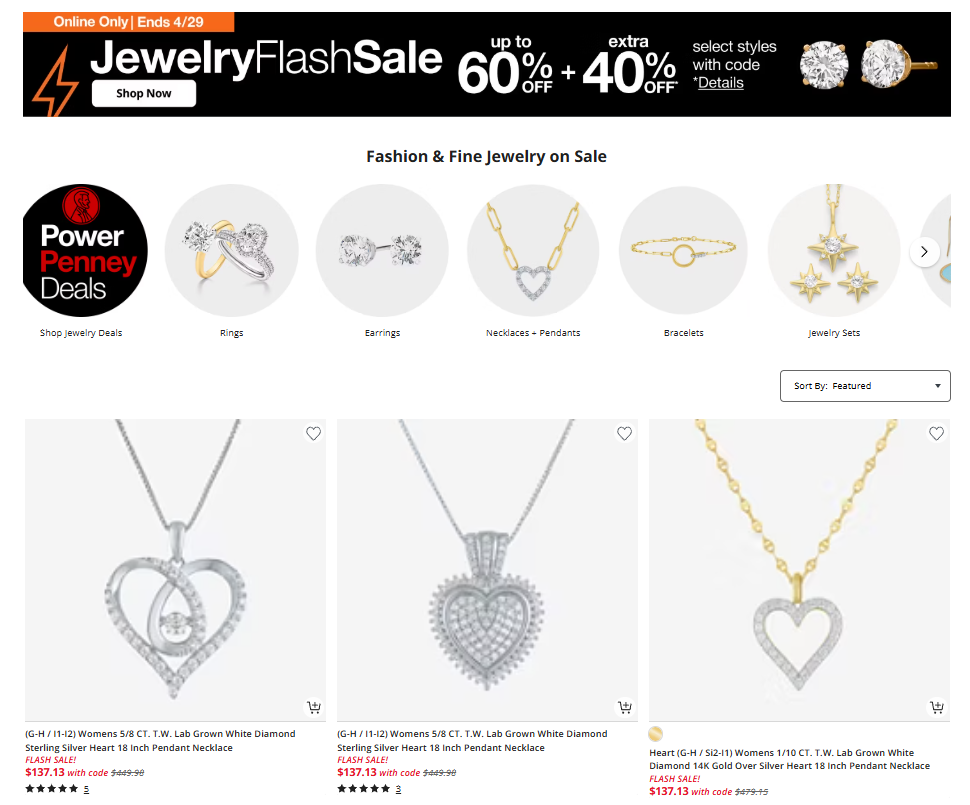The width and height of the screenshot is (970, 805).
Task: Open the cluster heart necklace product image
Action: [487, 569]
